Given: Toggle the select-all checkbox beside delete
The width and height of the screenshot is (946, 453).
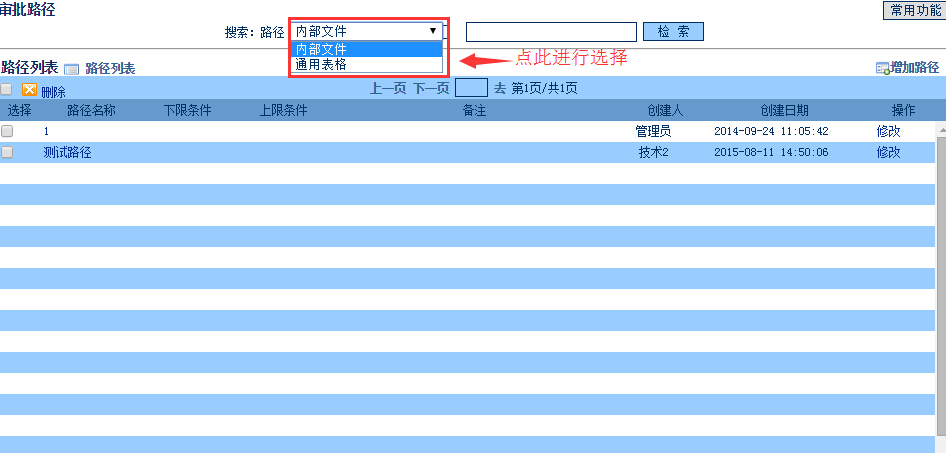Looking at the screenshot, I should pyautogui.click(x=6, y=89).
